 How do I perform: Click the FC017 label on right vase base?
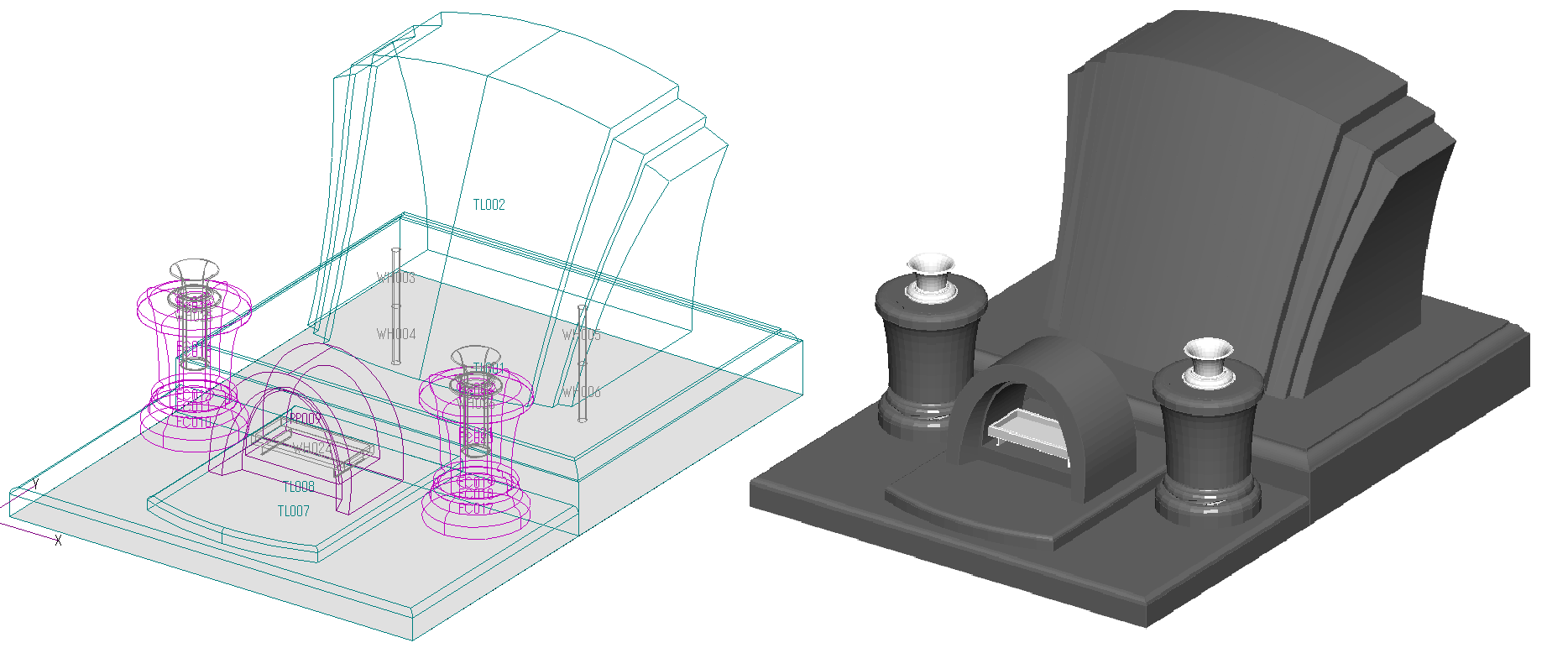pyautogui.click(x=474, y=509)
